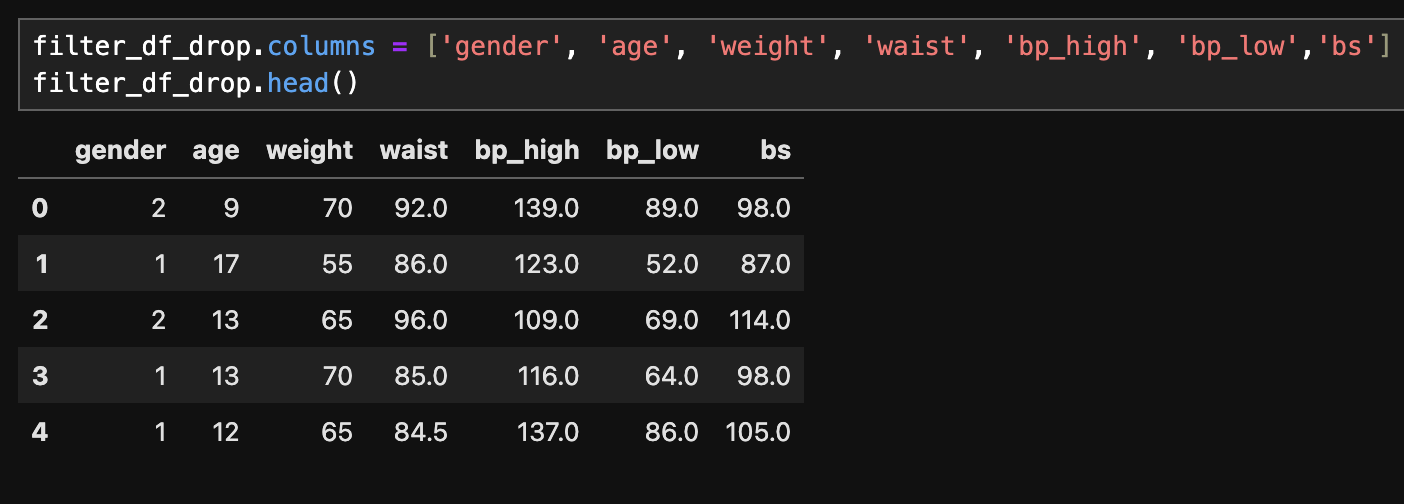Image resolution: width=1404 pixels, height=504 pixels.
Task: Click row index 3 label
Action: coord(40,376)
